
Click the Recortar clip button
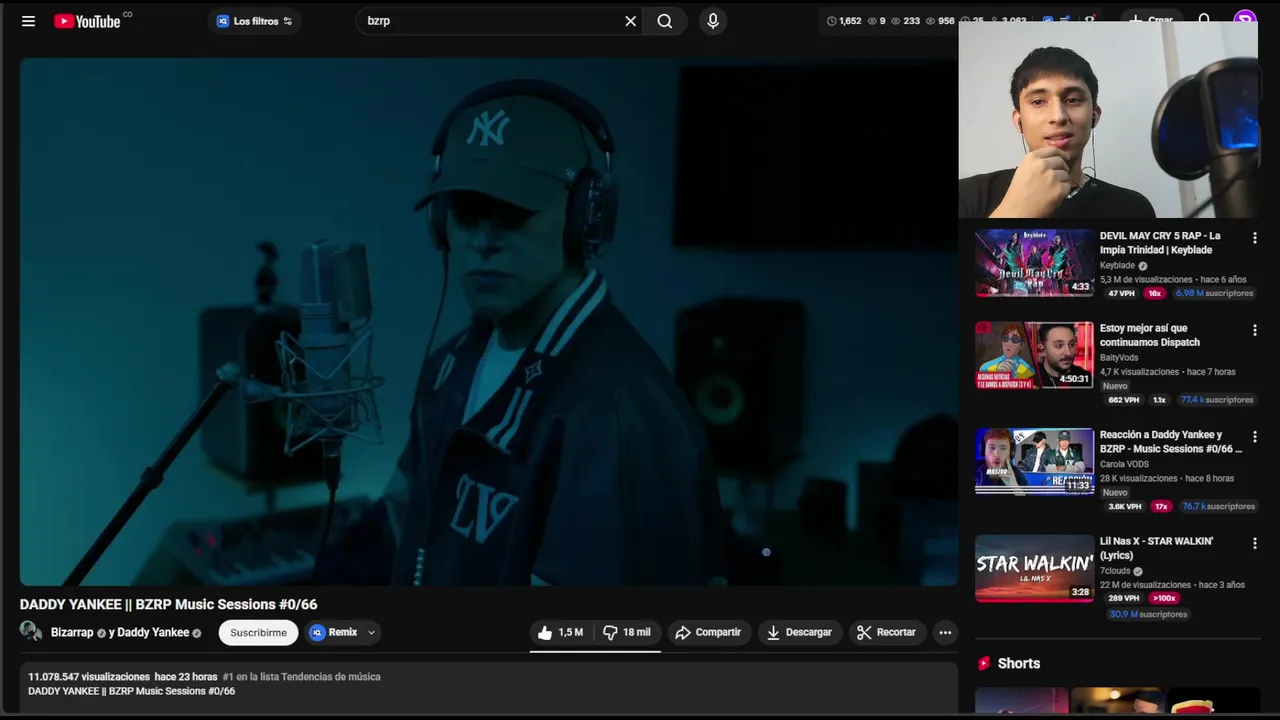(886, 632)
